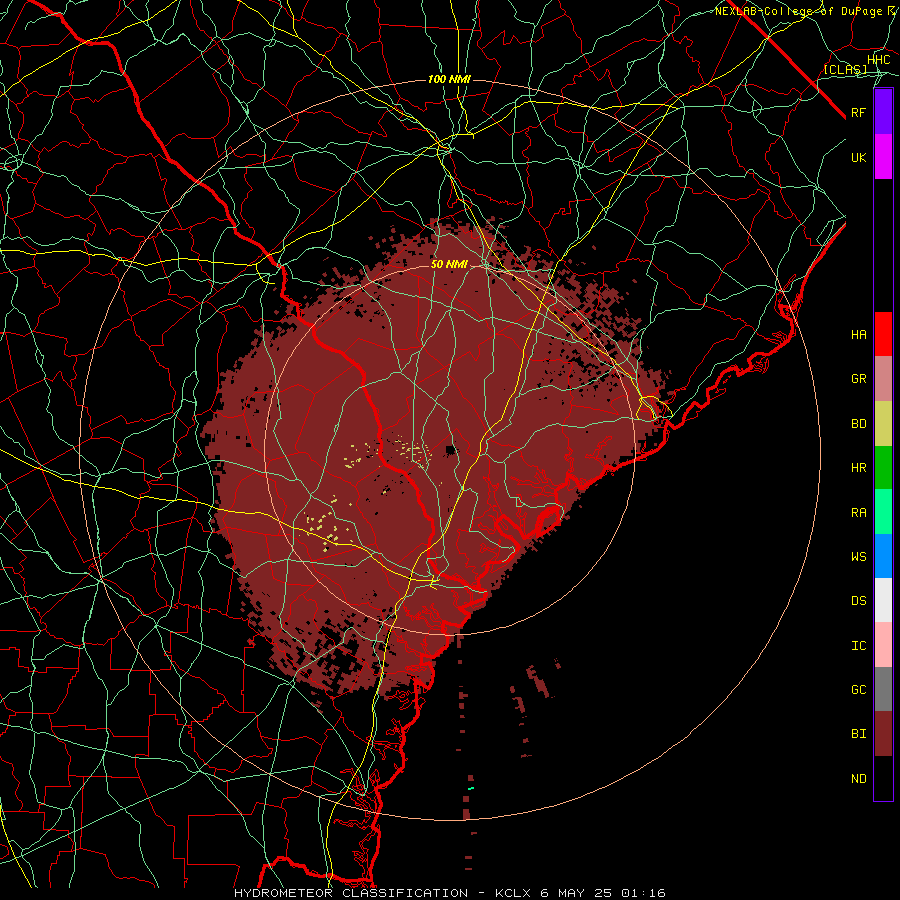This screenshot has width=900, height=900.
Task: Click the HA red color swatch
Action: pyautogui.click(x=883, y=334)
